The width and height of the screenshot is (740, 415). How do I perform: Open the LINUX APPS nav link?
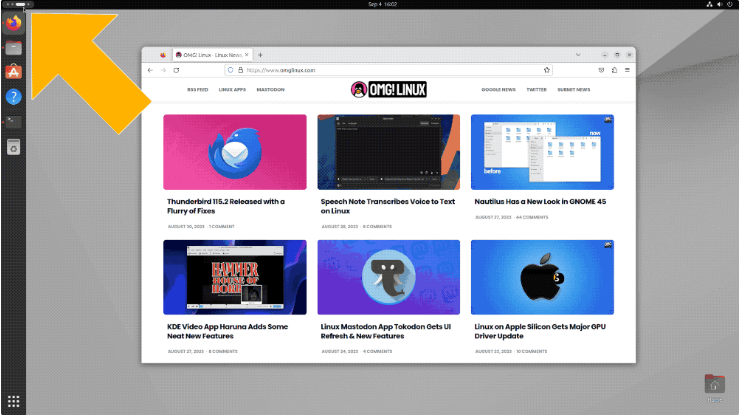[232, 90]
